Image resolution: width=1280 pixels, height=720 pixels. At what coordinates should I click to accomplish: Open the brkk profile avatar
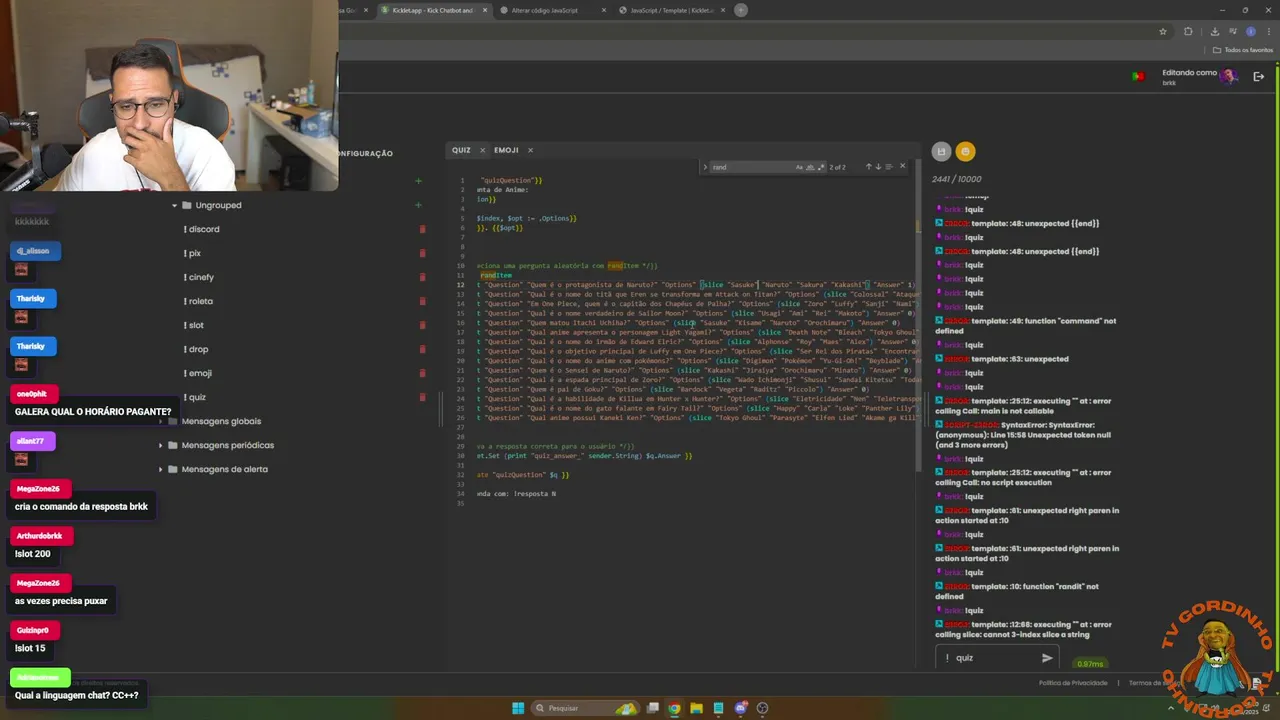click(1229, 77)
